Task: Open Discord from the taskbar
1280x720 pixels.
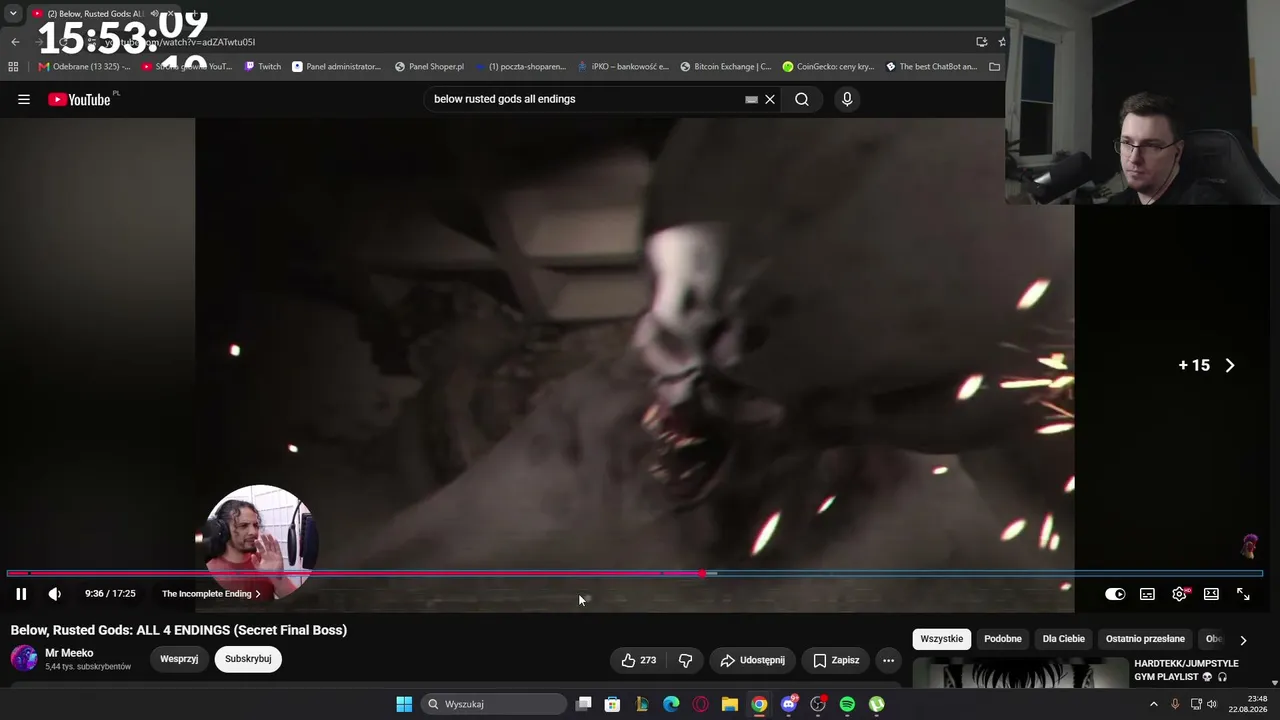Action: [789, 704]
